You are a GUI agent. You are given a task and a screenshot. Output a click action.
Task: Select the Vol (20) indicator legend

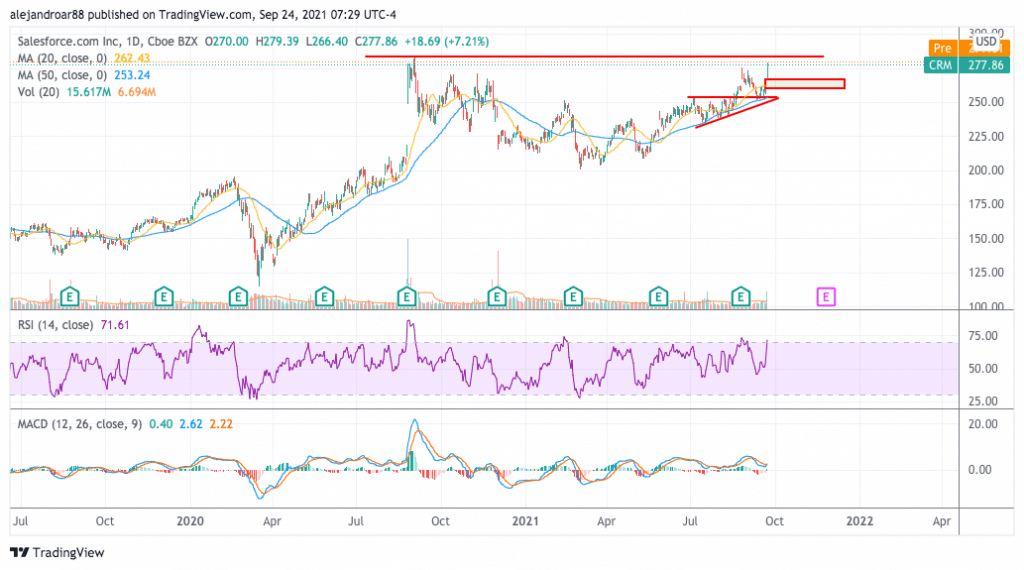click(38, 92)
